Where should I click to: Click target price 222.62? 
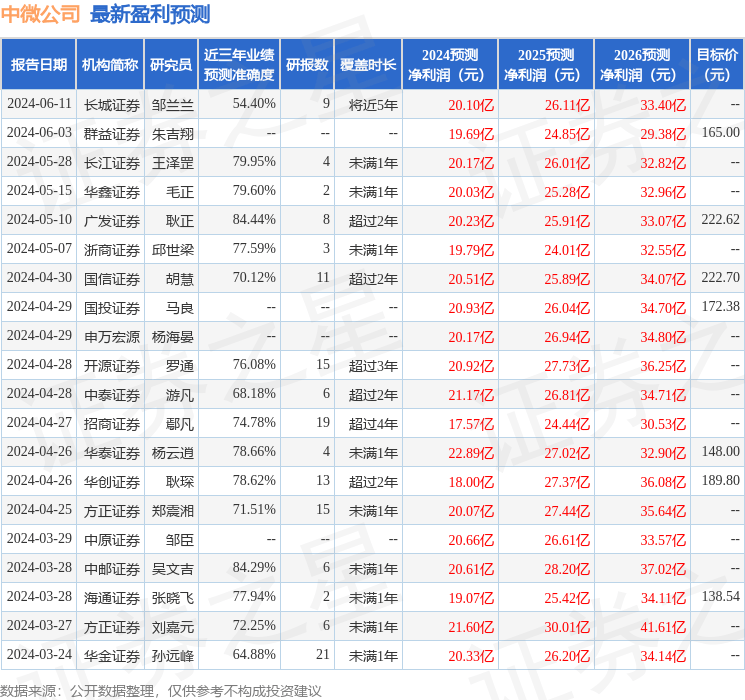click(x=721, y=220)
